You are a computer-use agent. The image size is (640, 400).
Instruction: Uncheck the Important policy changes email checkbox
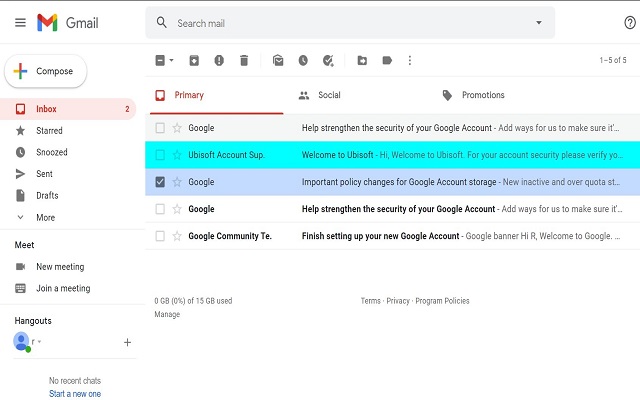[160, 182]
